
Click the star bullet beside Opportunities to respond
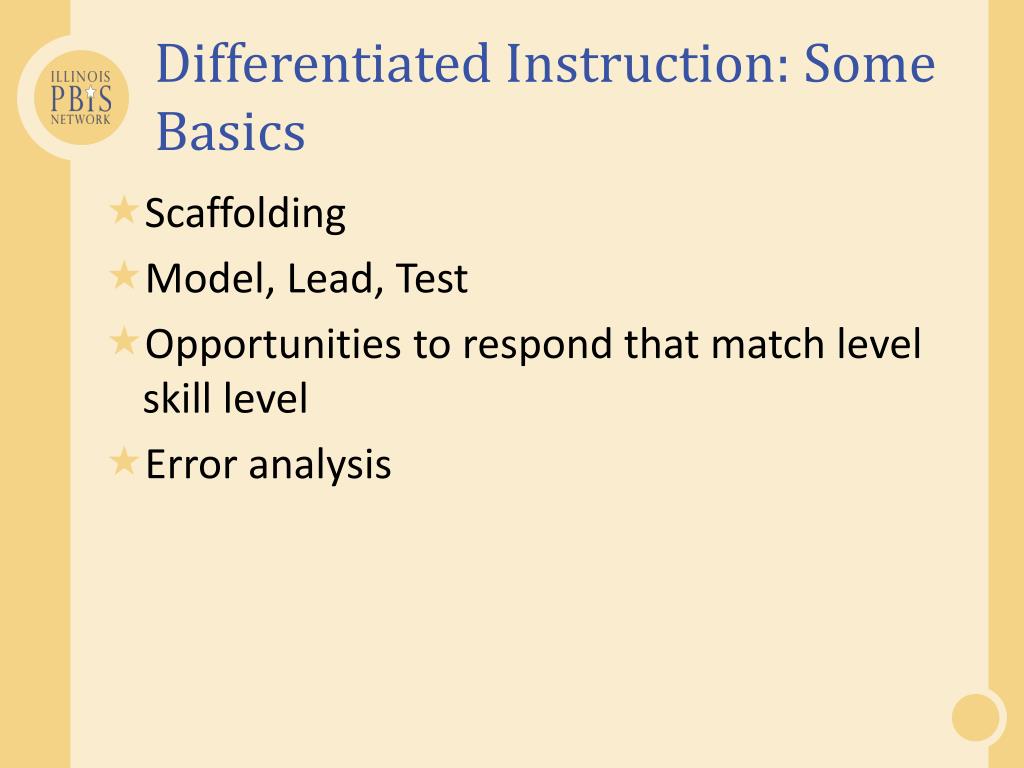click(123, 342)
